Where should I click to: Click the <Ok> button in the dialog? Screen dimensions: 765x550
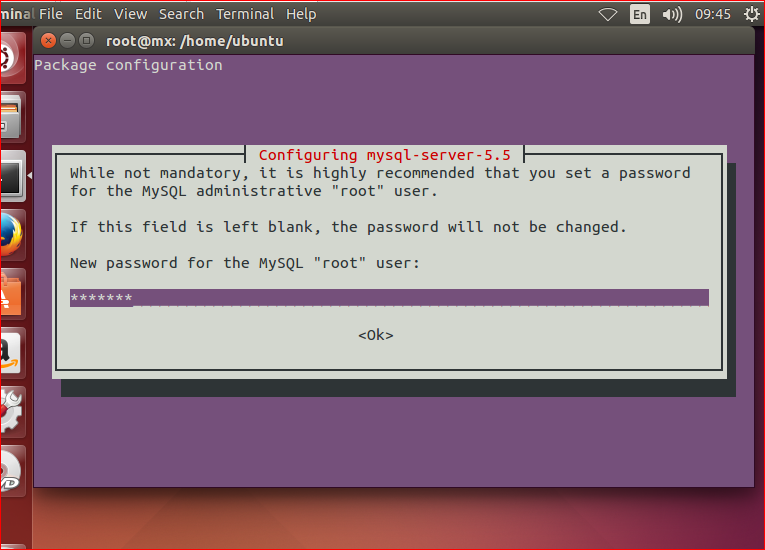pos(376,335)
